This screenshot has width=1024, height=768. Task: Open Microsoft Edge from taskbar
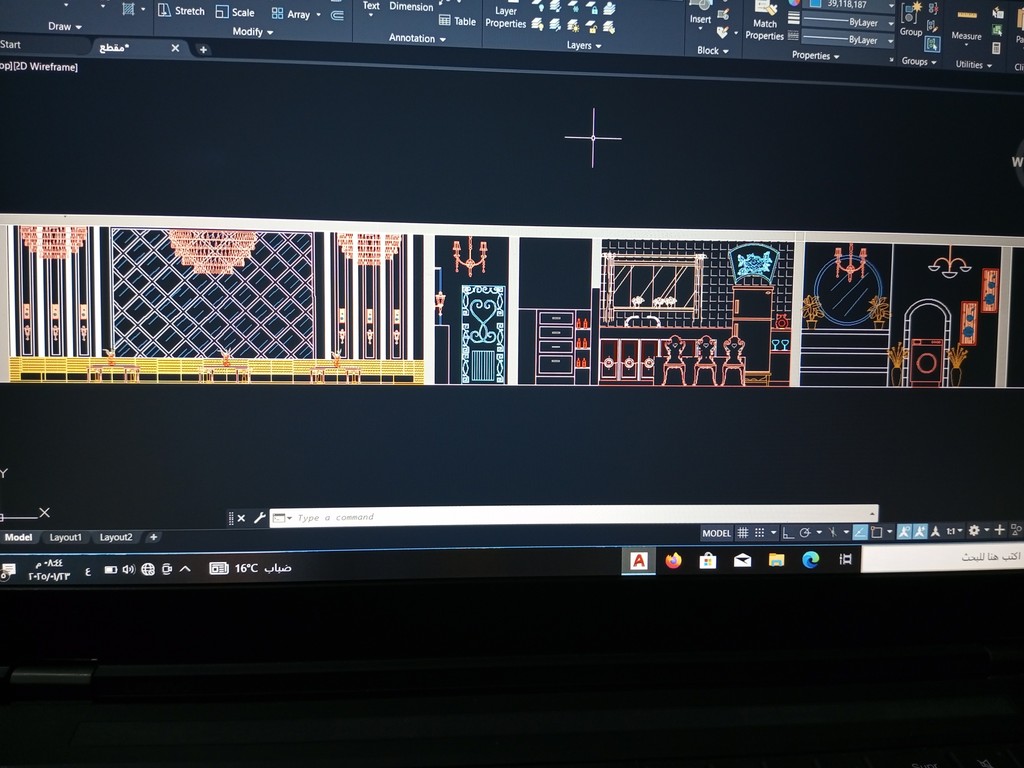tap(810, 560)
